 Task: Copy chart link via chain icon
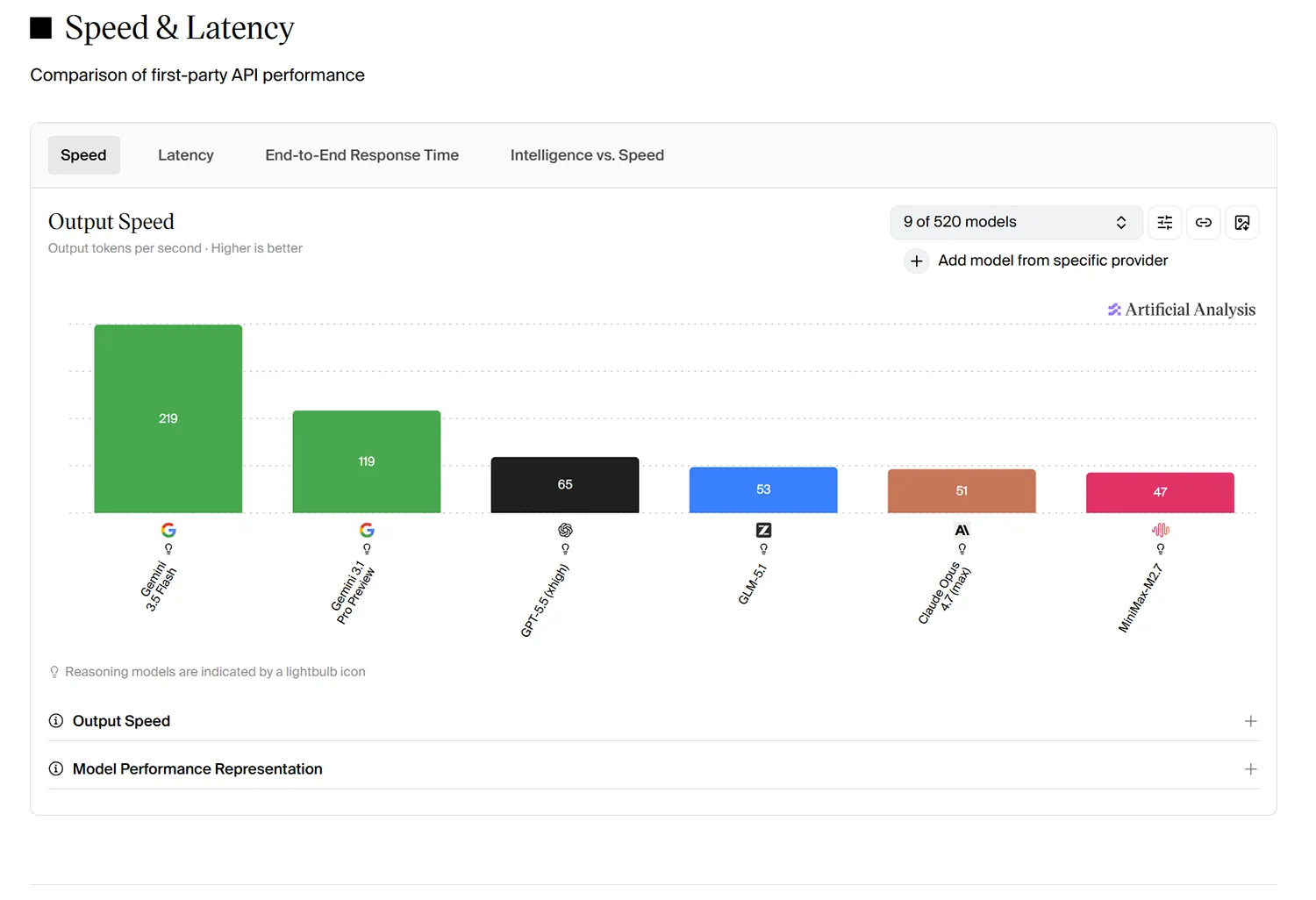(x=1204, y=223)
